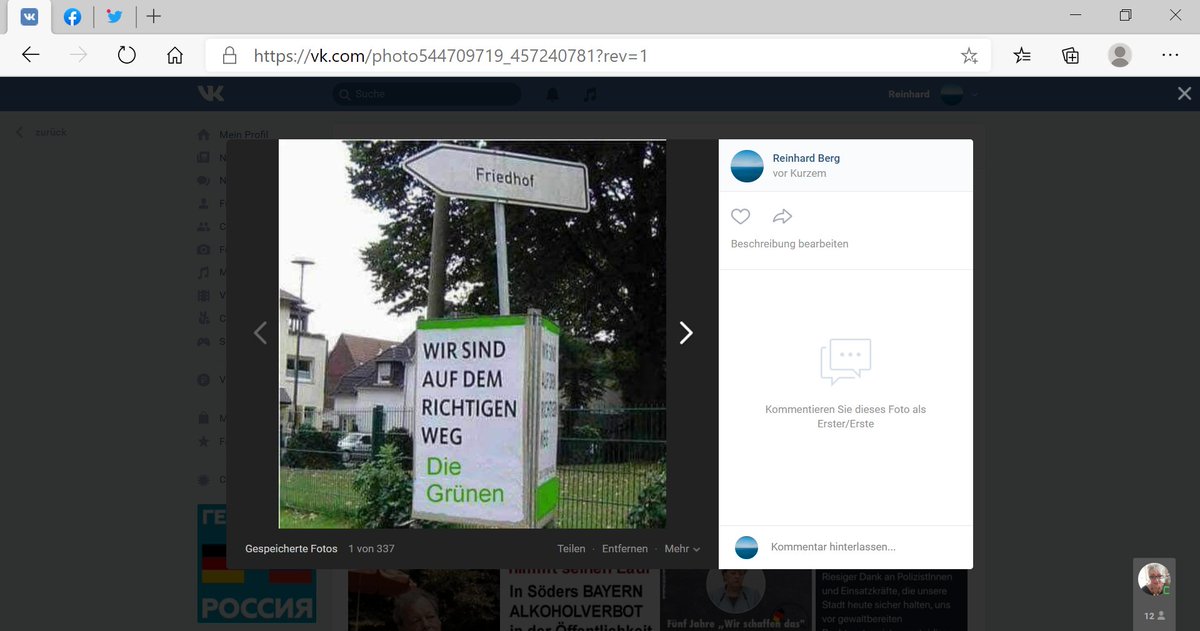
Task: Switch to the Facebook browser tab
Action: [x=72, y=16]
